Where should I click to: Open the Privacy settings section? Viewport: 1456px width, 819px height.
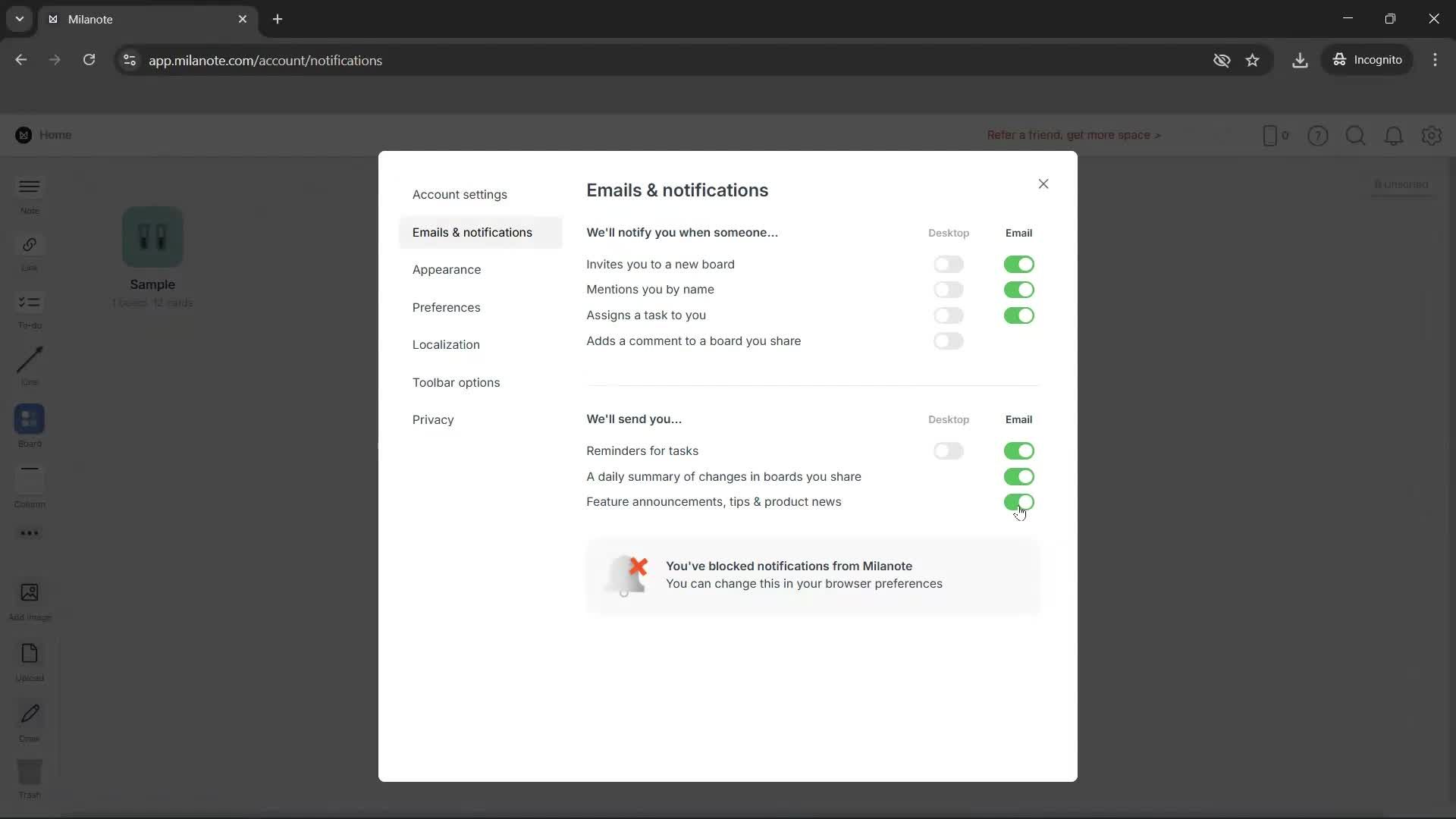click(432, 419)
